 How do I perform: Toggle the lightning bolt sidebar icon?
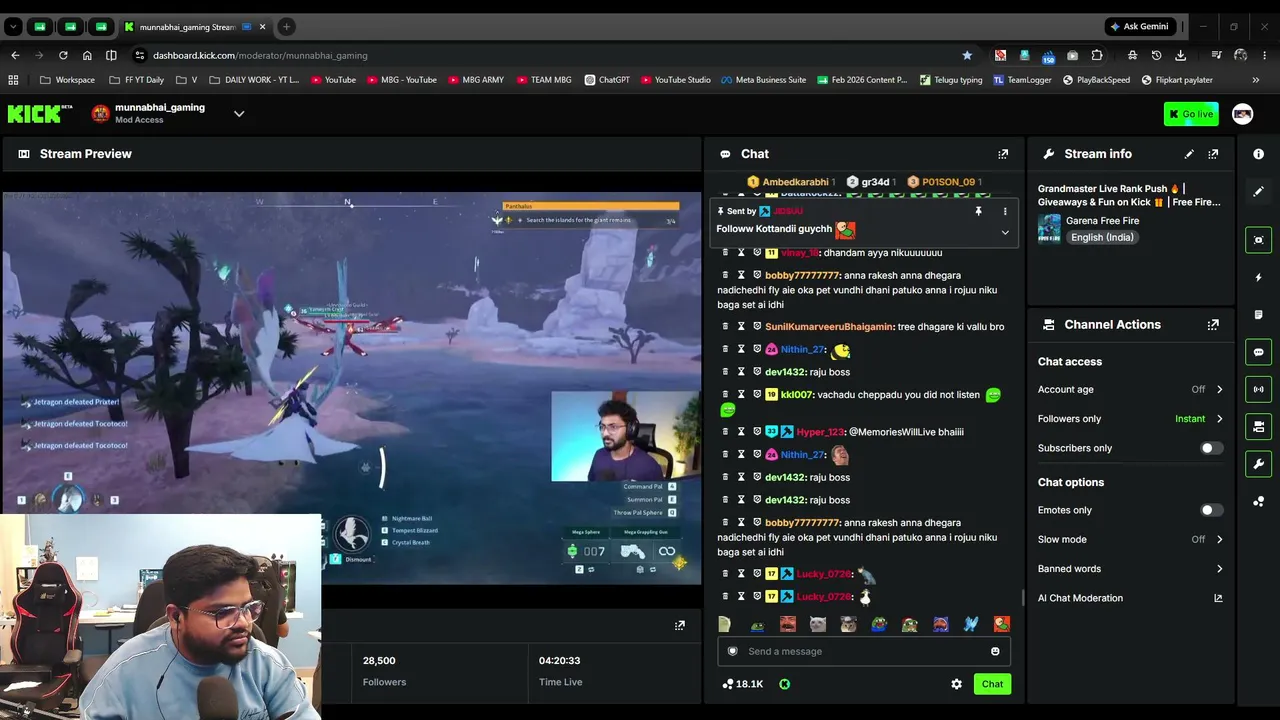tap(1258, 277)
